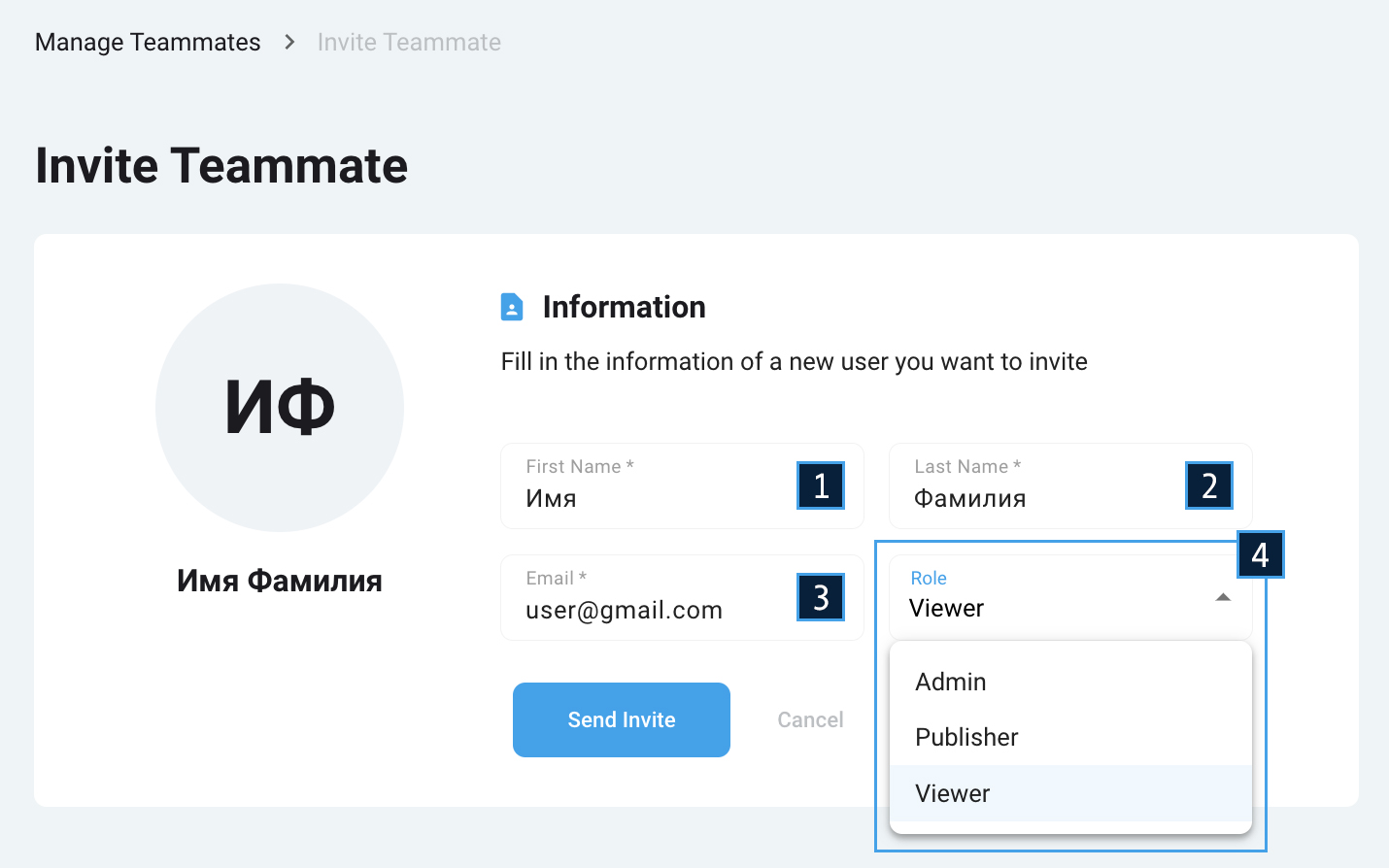Click the Имя Фамилия name under avatar
The image size is (1389, 868).
click(280, 581)
